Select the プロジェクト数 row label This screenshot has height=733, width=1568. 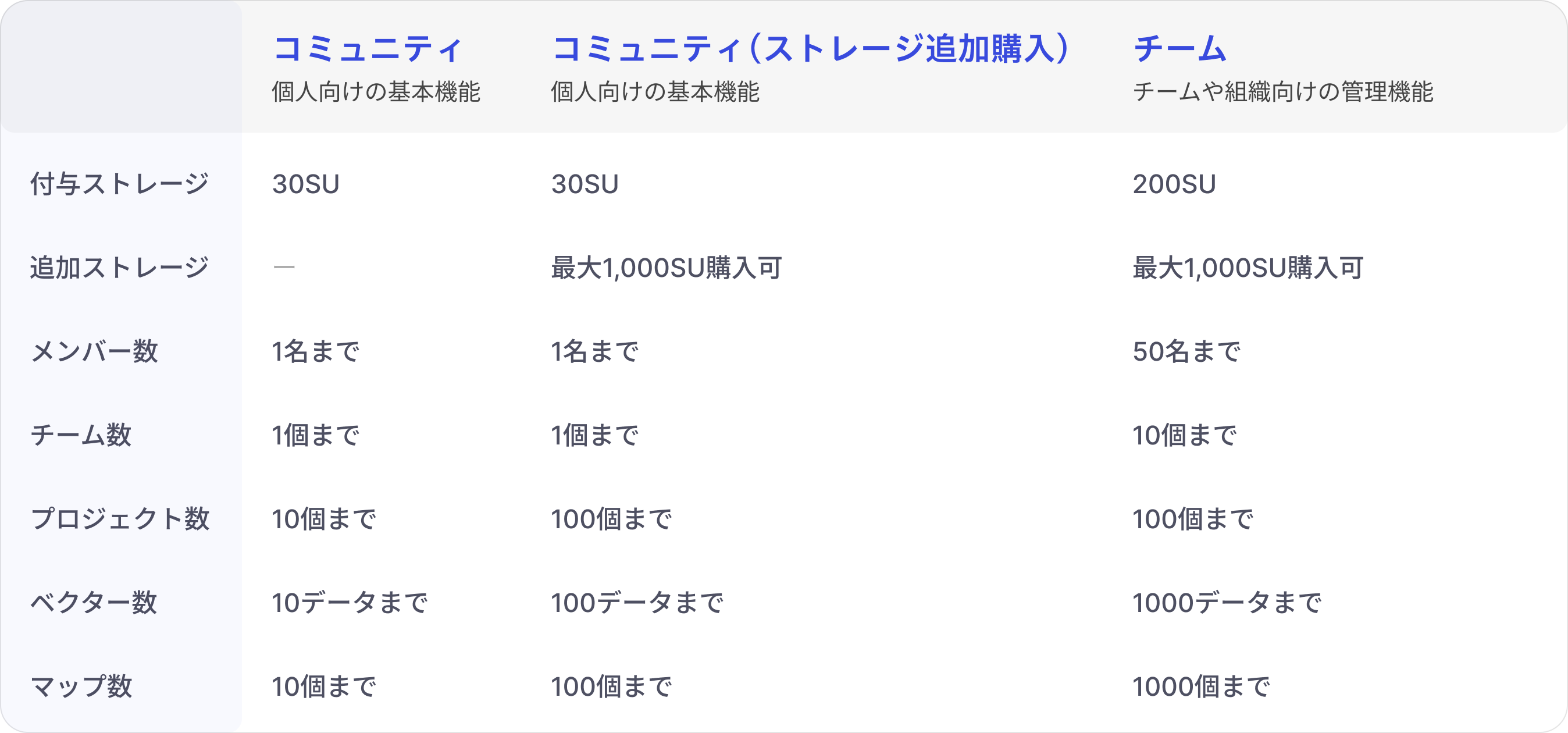[120, 519]
